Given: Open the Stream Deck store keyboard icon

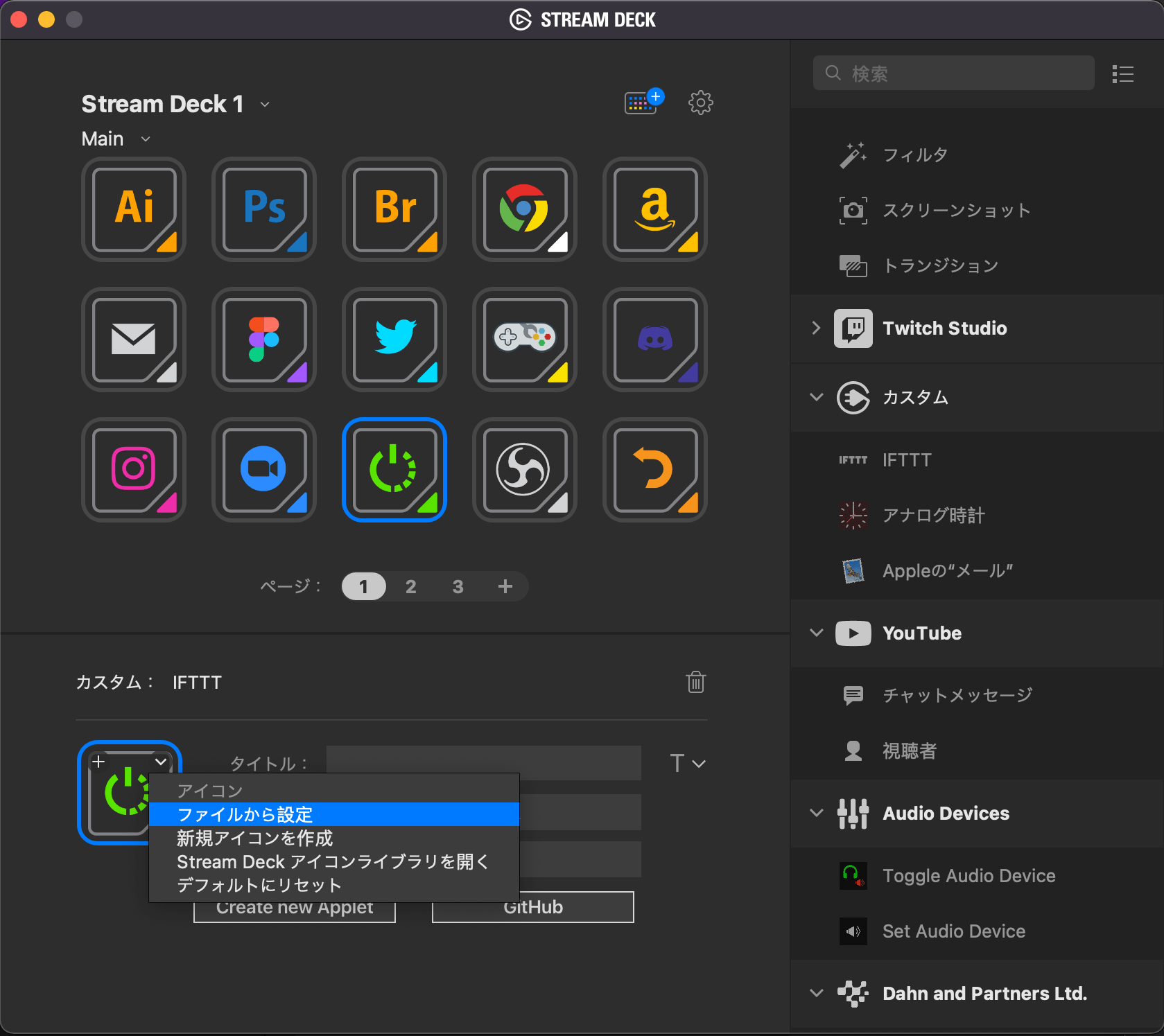Looking at the screenshot, I should click(643, 102).
